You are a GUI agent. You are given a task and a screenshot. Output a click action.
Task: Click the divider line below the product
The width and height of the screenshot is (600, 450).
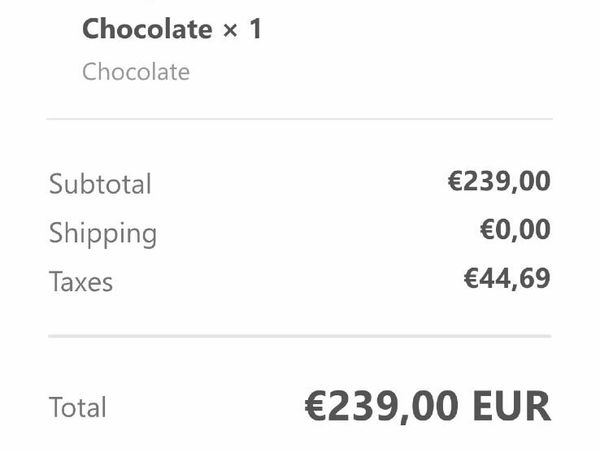[x=299, y=119]
